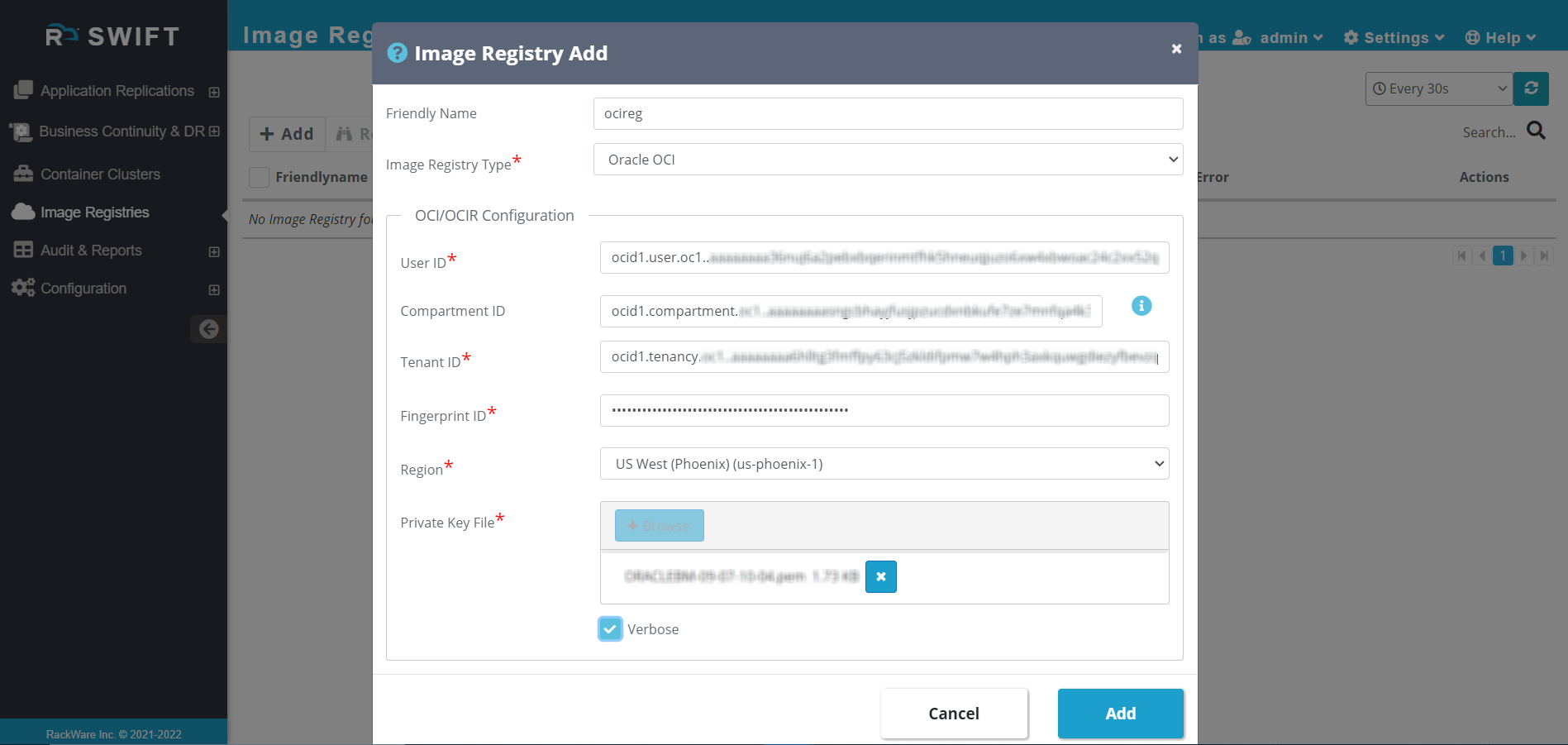Viewport: 1568px width, 745px height.
Task: Click the help question icon in dialog title
Action: 397,52
